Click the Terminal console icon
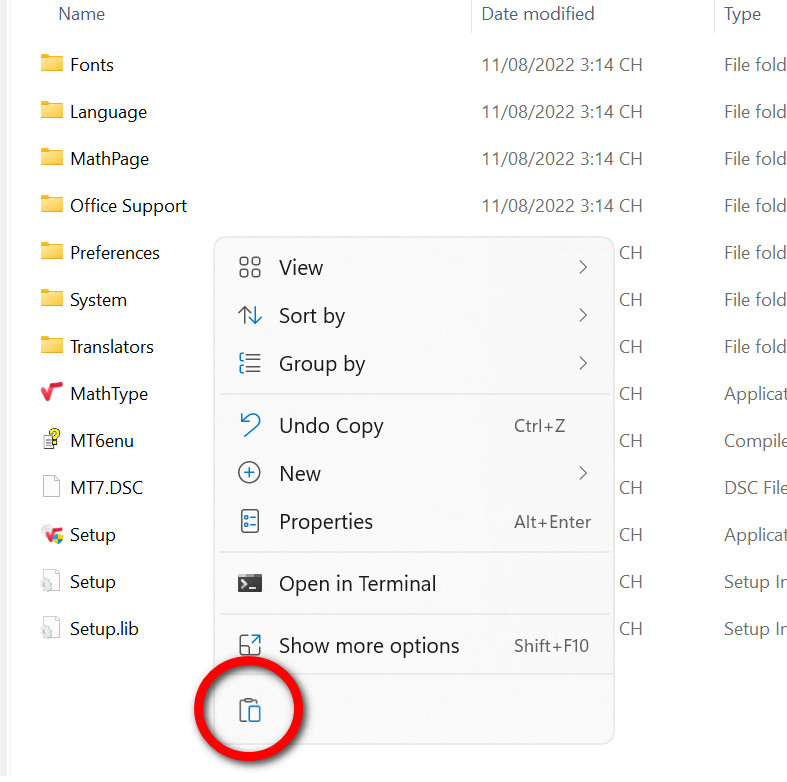 pos(250,583)
